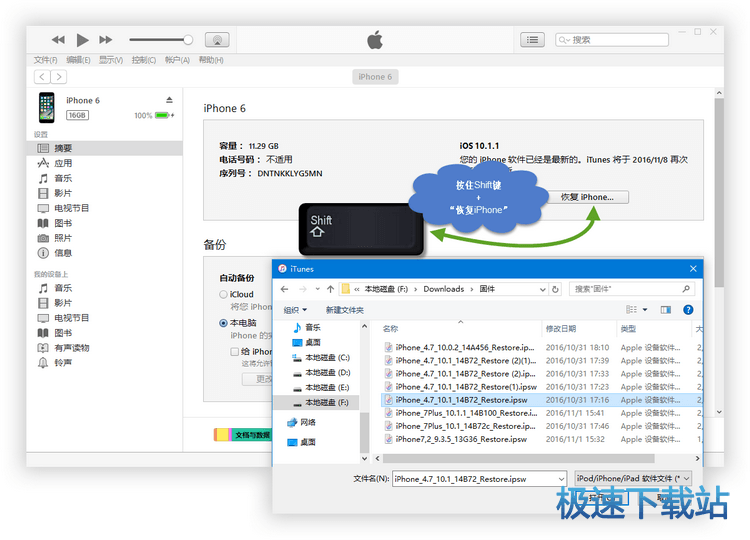Select the iPhone 6 device tab
This screenshot has width=750, height=540.
(375, 77)
